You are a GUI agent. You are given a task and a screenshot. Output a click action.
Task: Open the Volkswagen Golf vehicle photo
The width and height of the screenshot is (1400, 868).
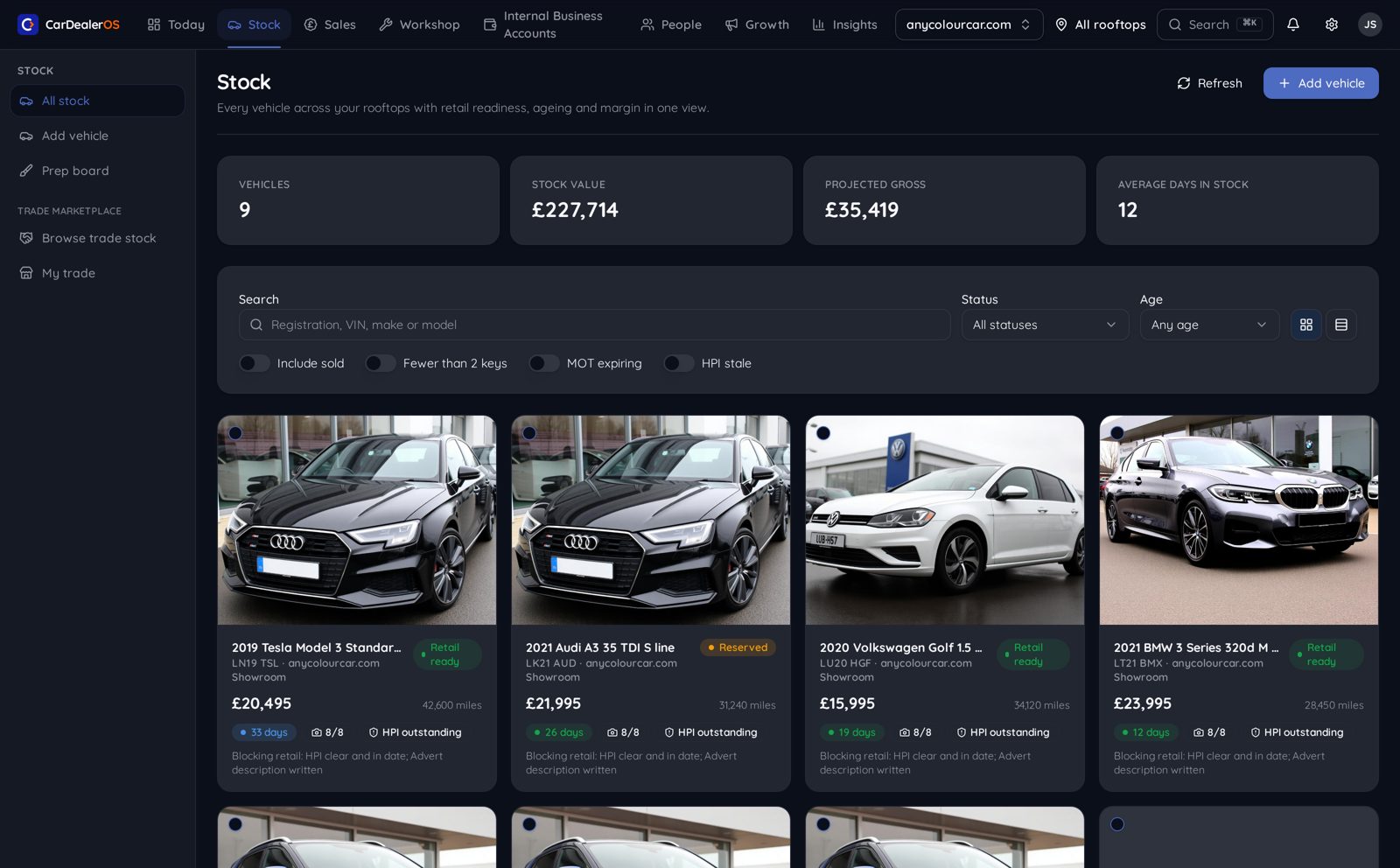pyautogui.click(x=945, y=520)
